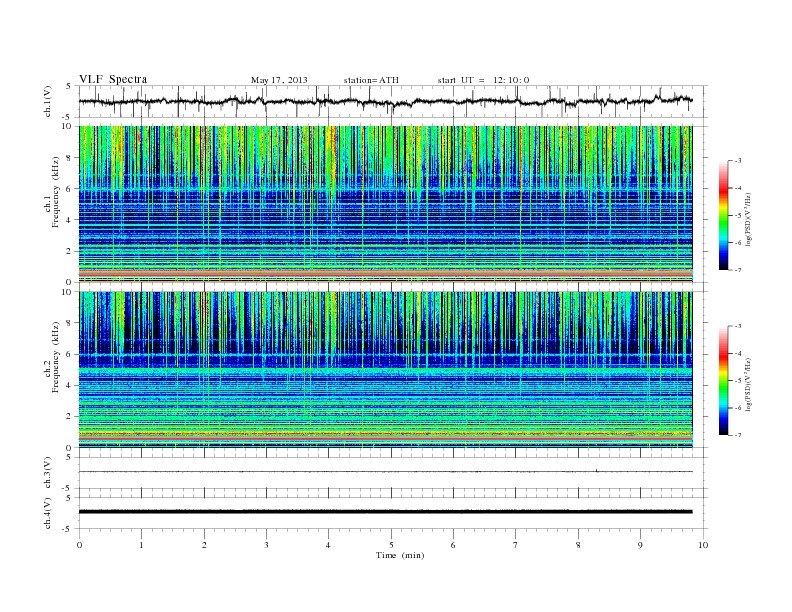Image resolution: width=792 pixels, height=612 pixels.
Task: Click the "Time (min)" axis title
Action: pos(400,555)
